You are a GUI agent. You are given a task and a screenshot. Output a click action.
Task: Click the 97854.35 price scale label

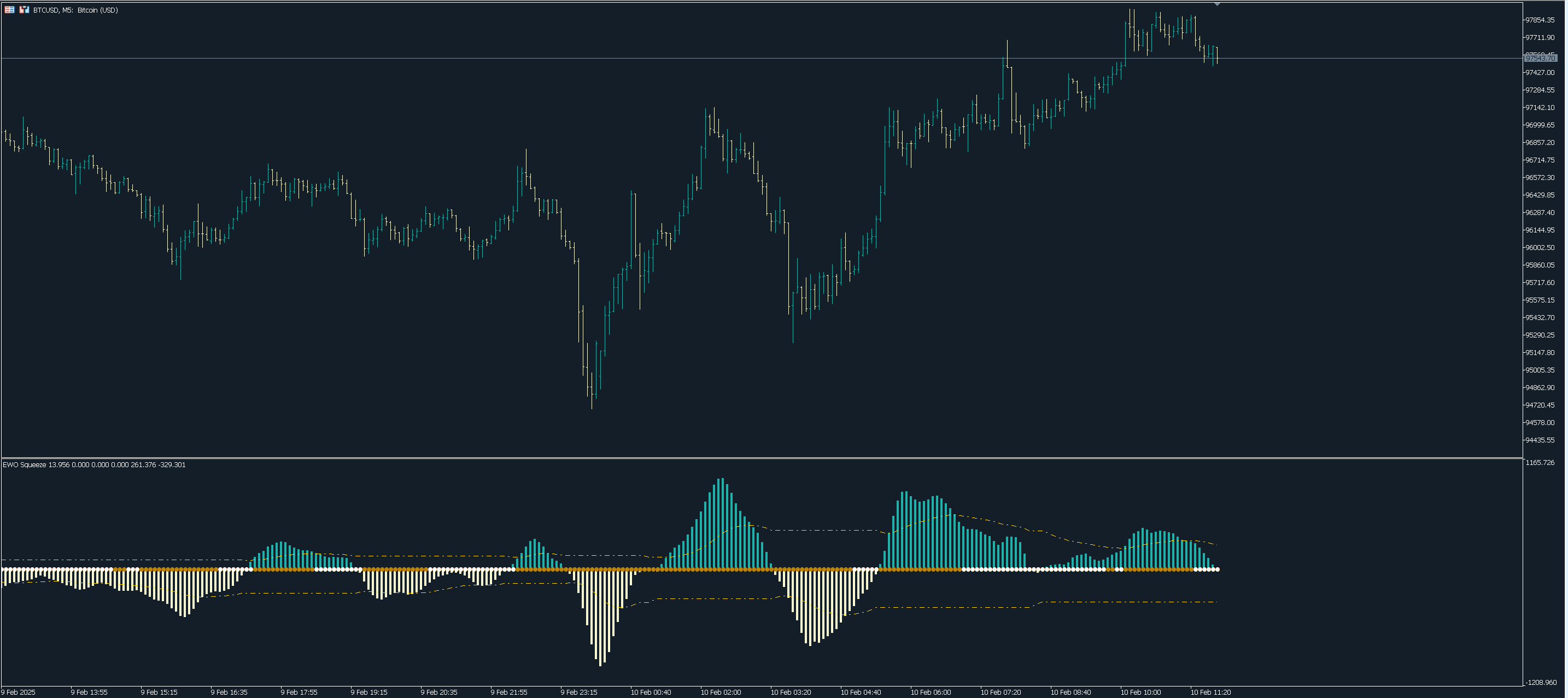1540,20
